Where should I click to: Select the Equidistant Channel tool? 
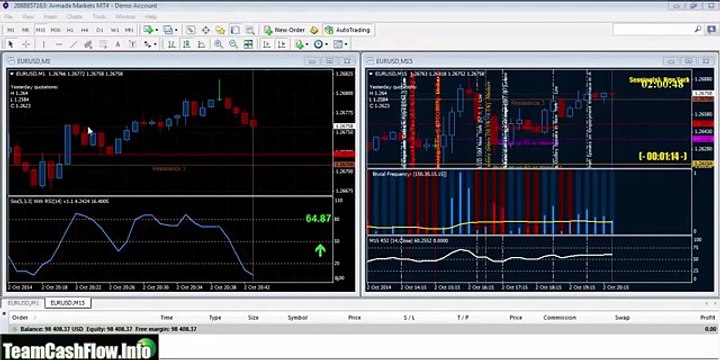point(89,45)
